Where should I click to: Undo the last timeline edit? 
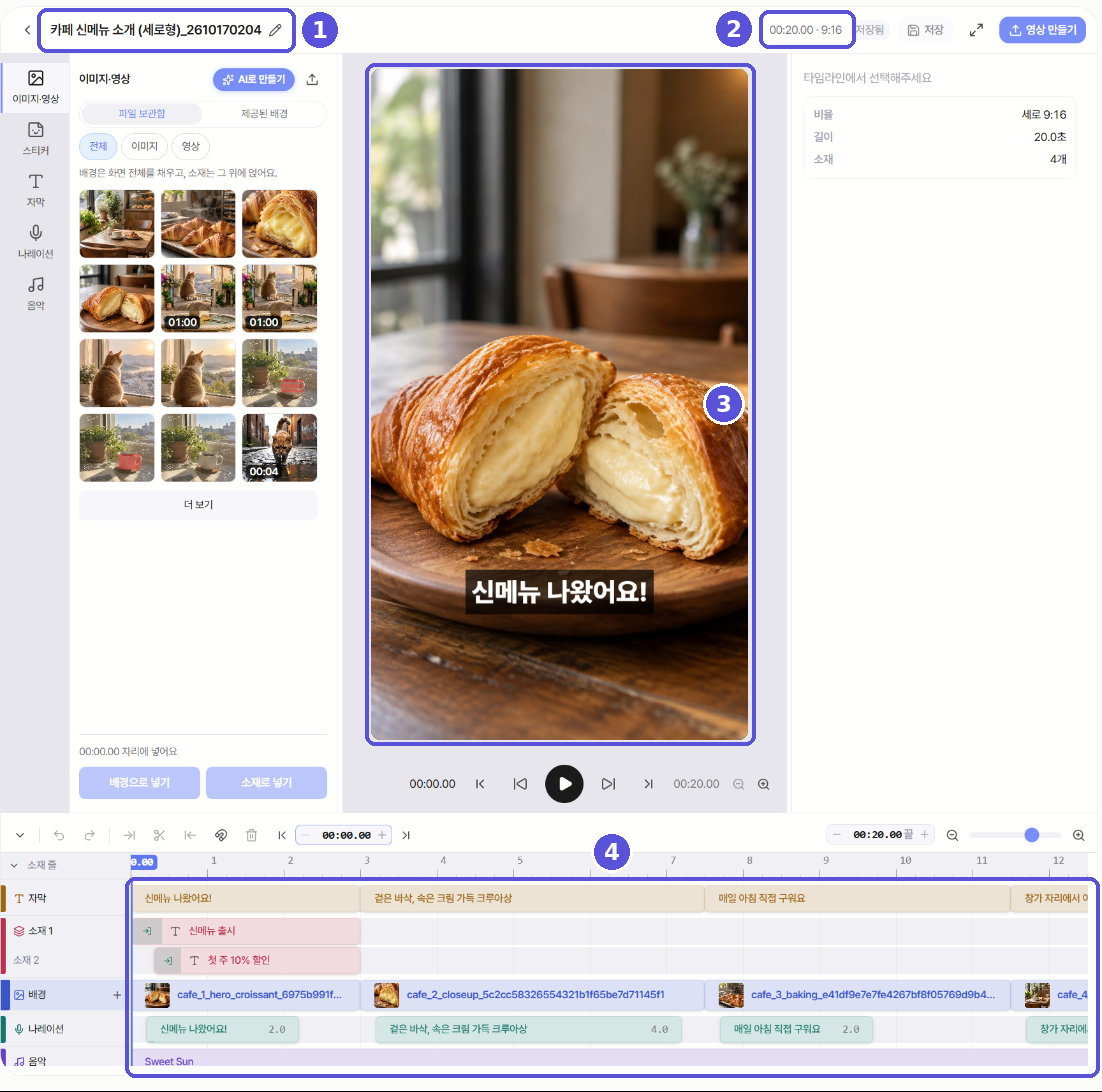tap(59, 835)
